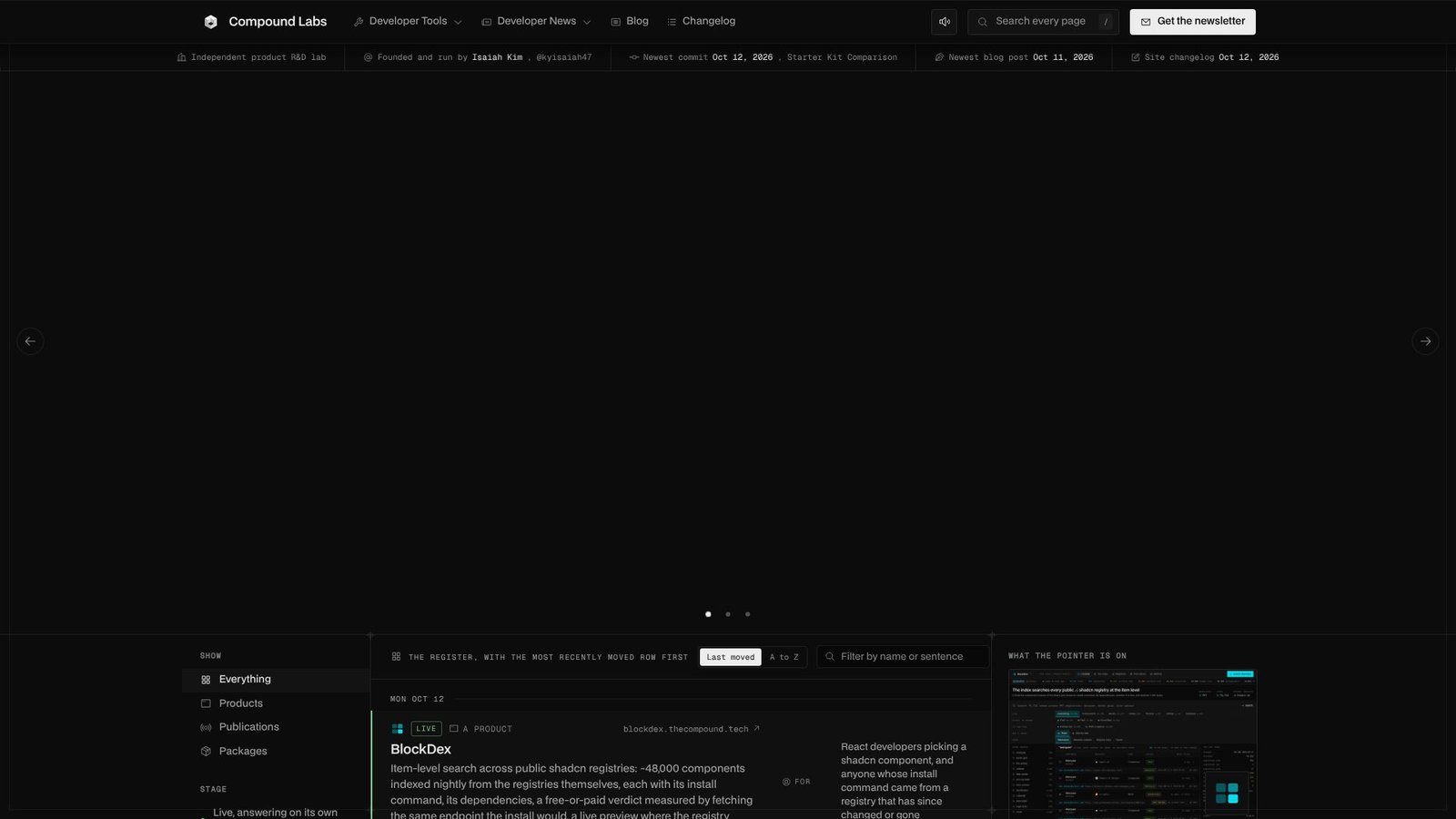Click the external link arrow after blockdex.thecompound.tech
The image size is (1456, 819).
[x=756, y=728]
